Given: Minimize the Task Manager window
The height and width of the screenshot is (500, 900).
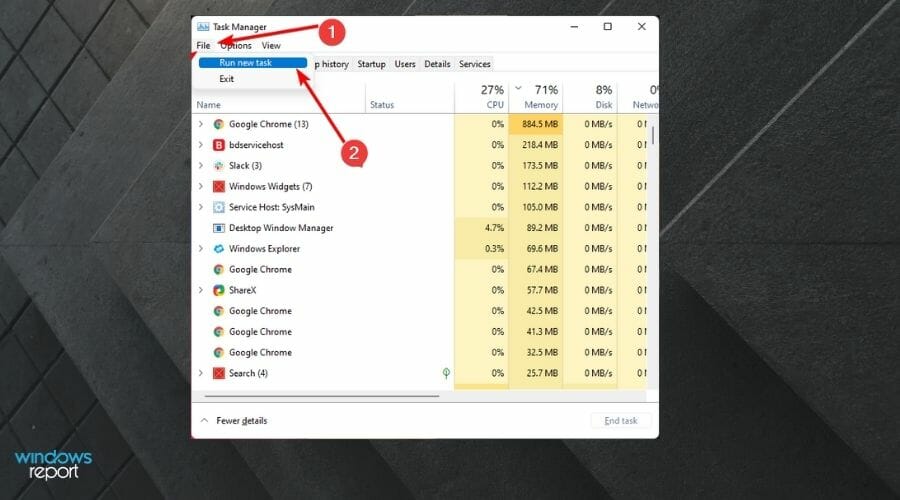Looking at the screenshot, I should click(x=574, y=27).
